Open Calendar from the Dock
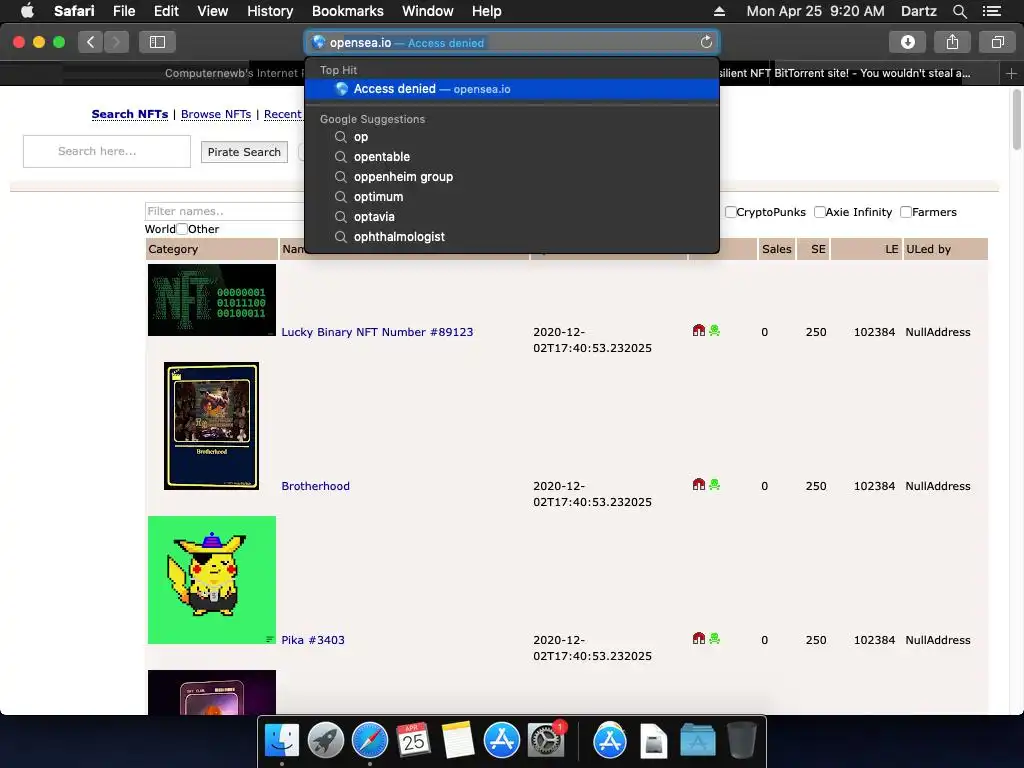This screenshot has height=768, width=1024. tap(413, 740)
